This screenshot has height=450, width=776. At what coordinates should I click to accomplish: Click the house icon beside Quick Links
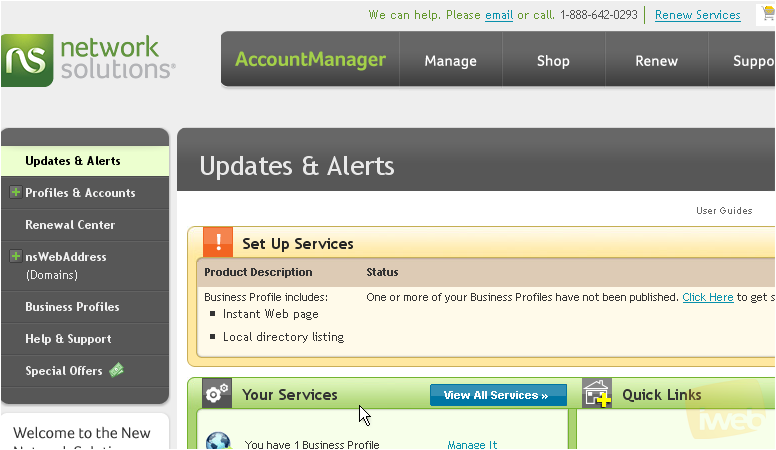pos(597,393)
